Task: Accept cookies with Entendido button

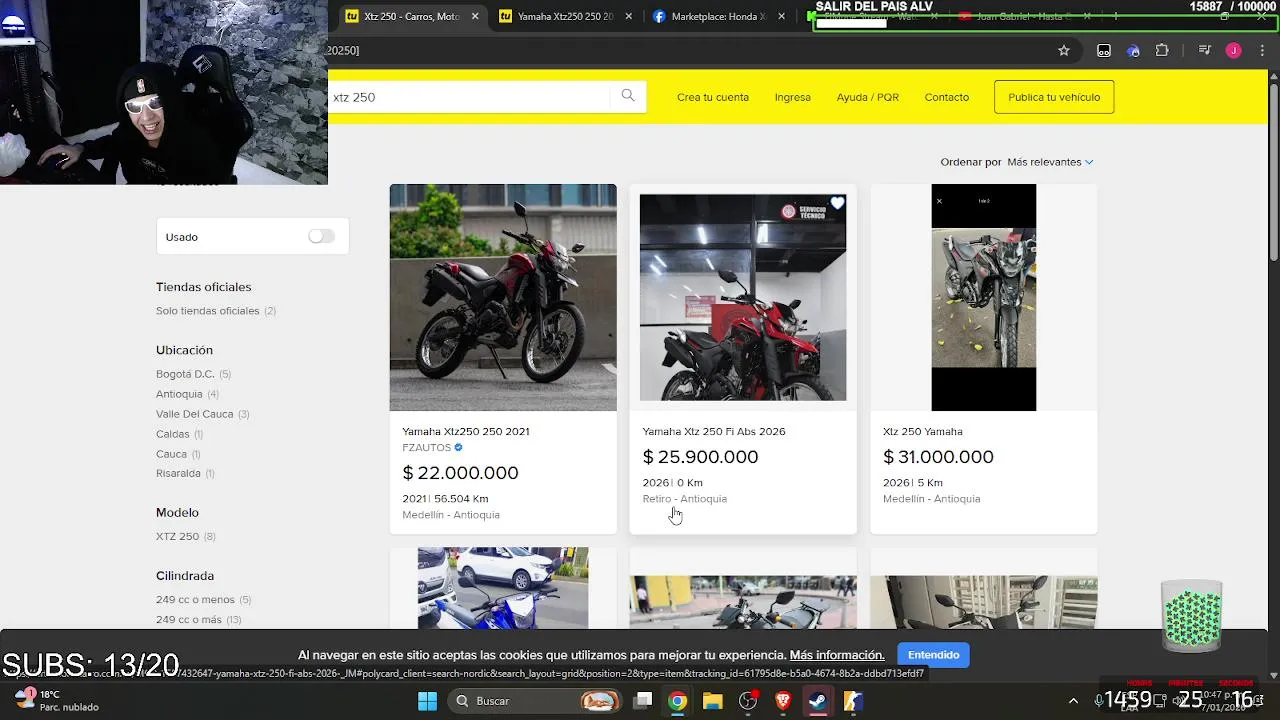Action: (x=933, y=655)
